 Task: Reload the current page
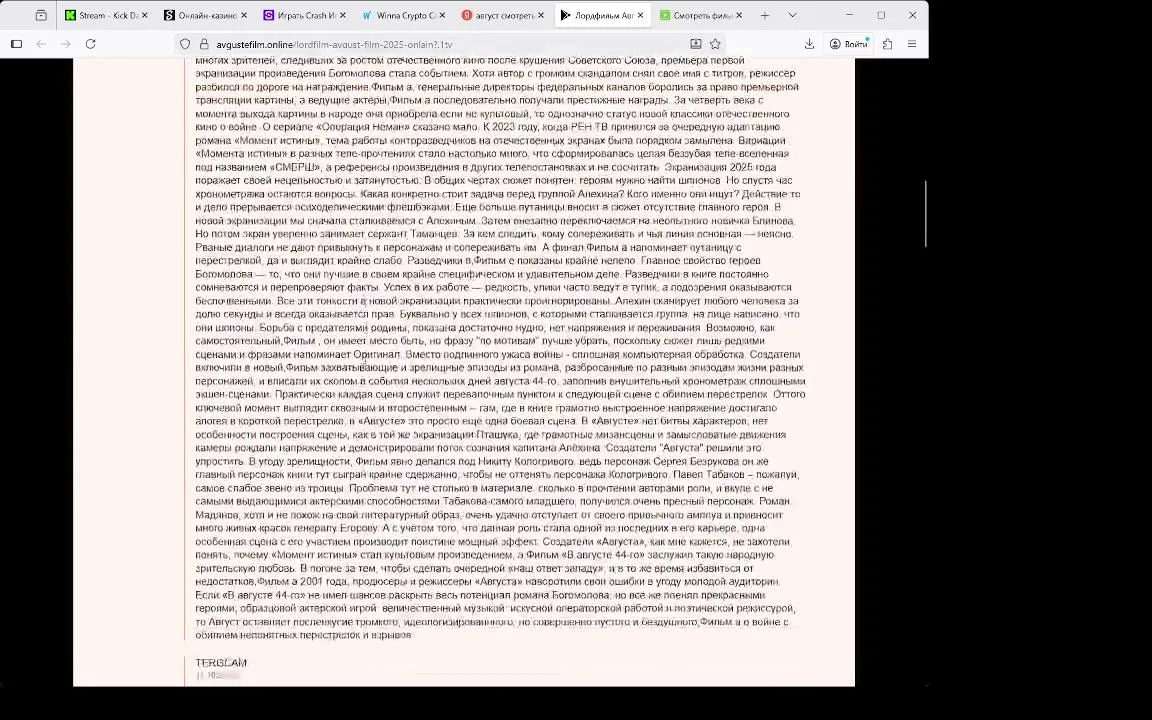(x=90, y=44)
